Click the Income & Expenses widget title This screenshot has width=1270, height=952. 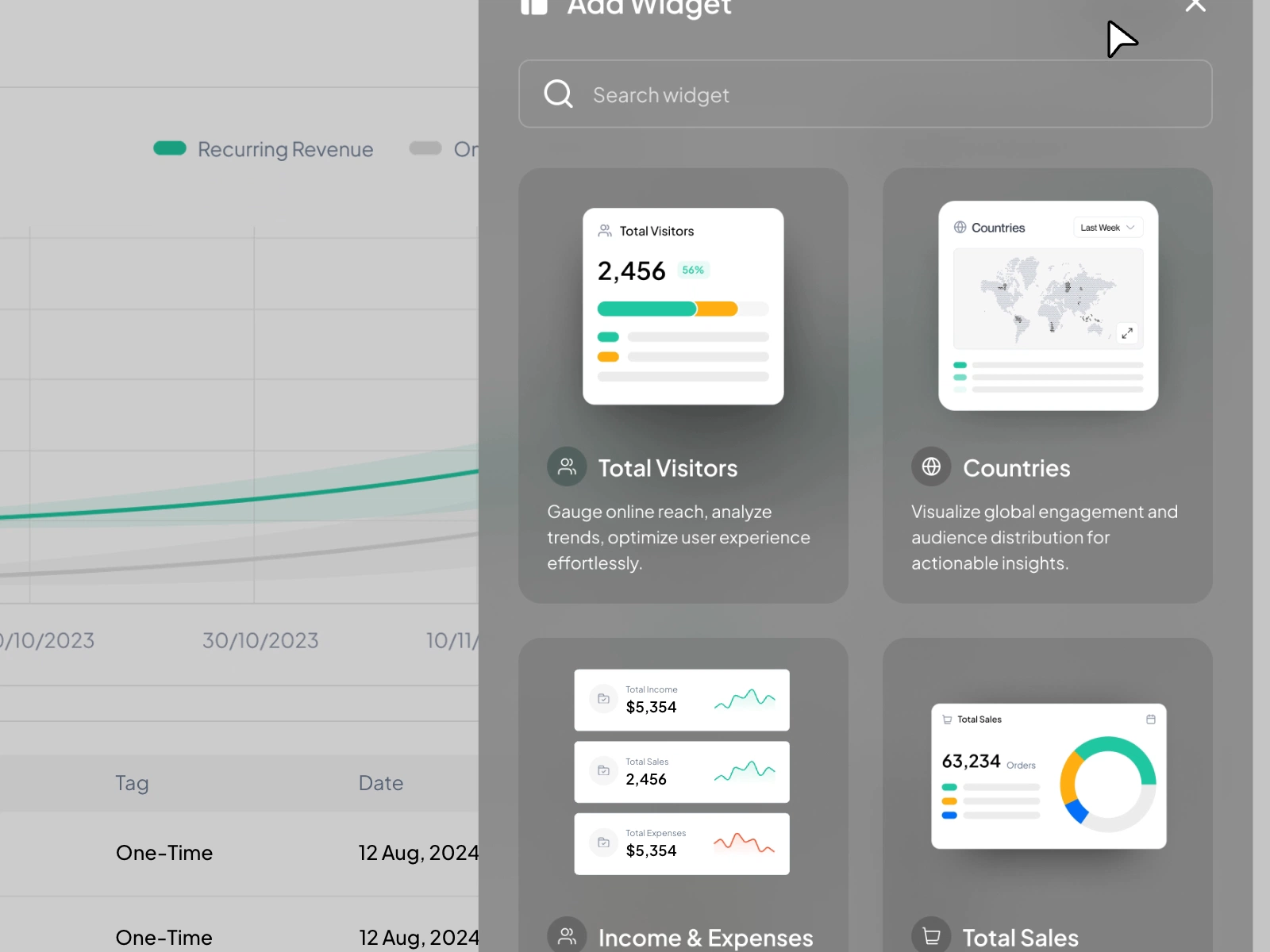click(x=706, y=938)
